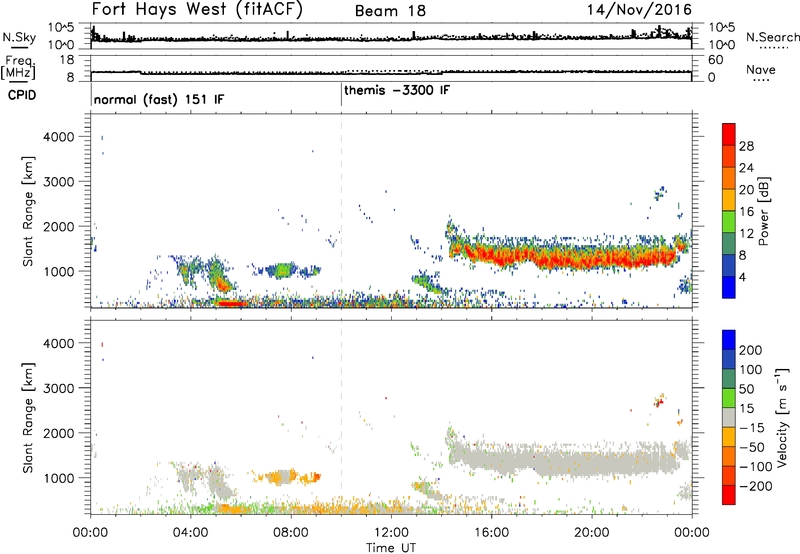The width and height of the screenshot is (800, 554).
Task: Click the 'Time UT' axis title
Action: pos(391,547)
